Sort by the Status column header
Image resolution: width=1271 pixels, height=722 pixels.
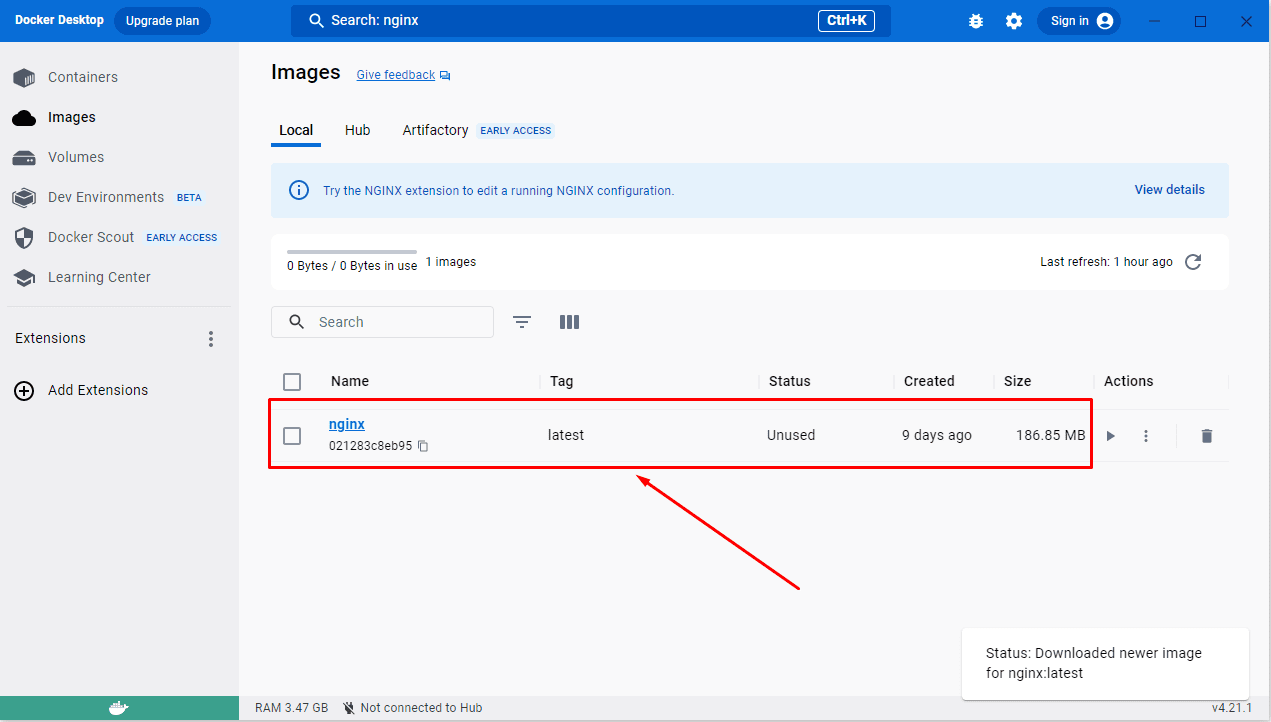tap(790, 381)
